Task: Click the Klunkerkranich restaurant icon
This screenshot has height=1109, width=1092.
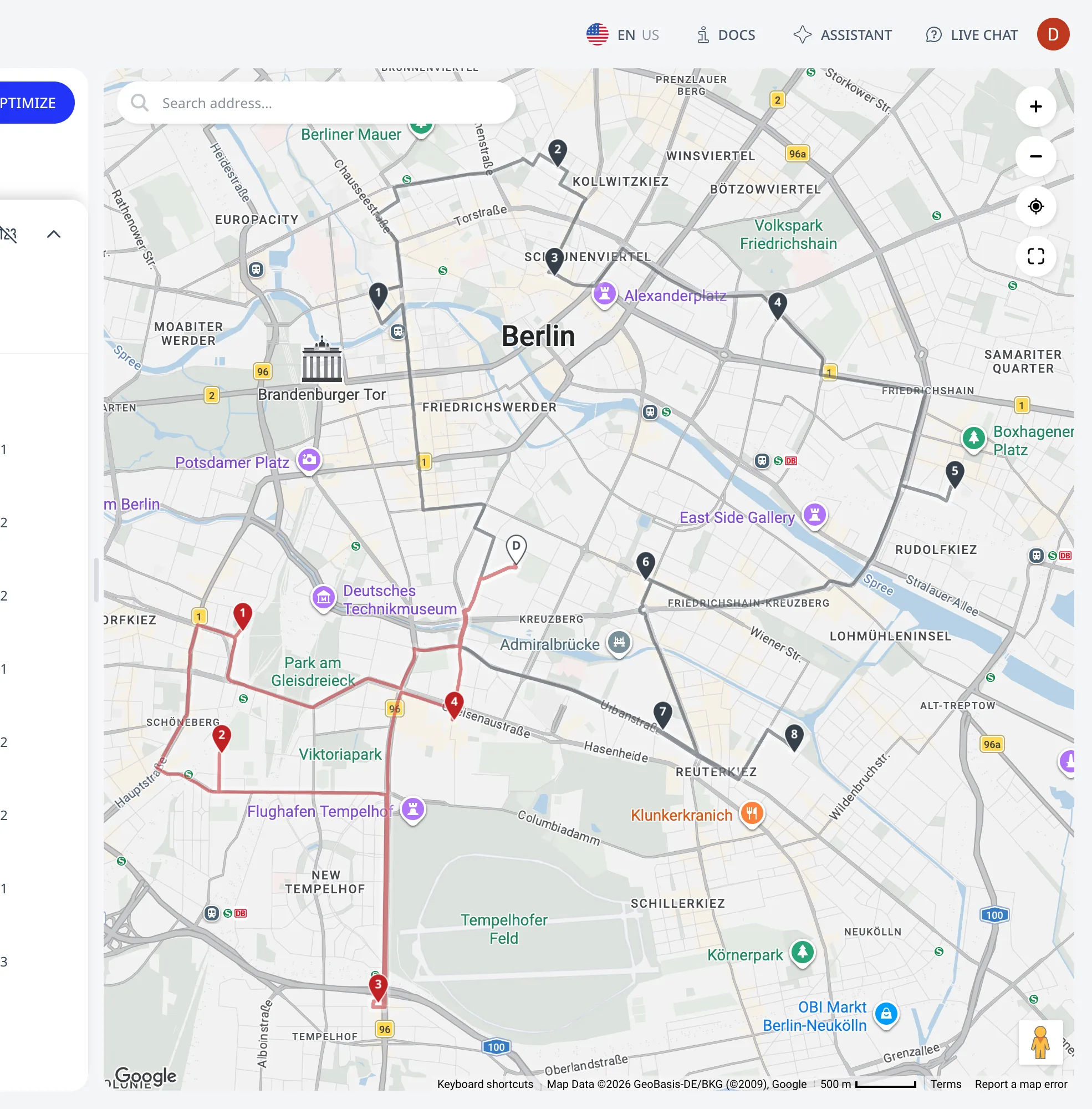Action: 752,813
